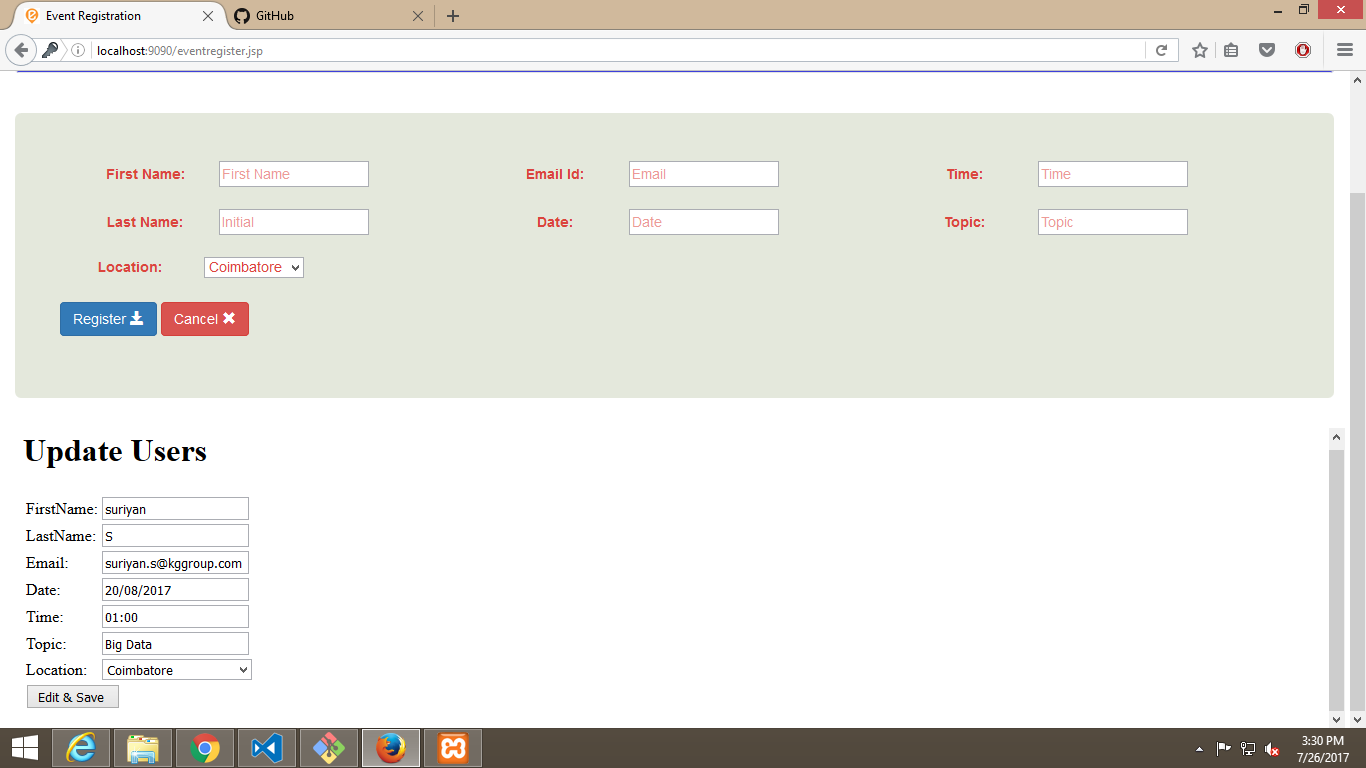Click the Initial last name field

pos(294,222)
